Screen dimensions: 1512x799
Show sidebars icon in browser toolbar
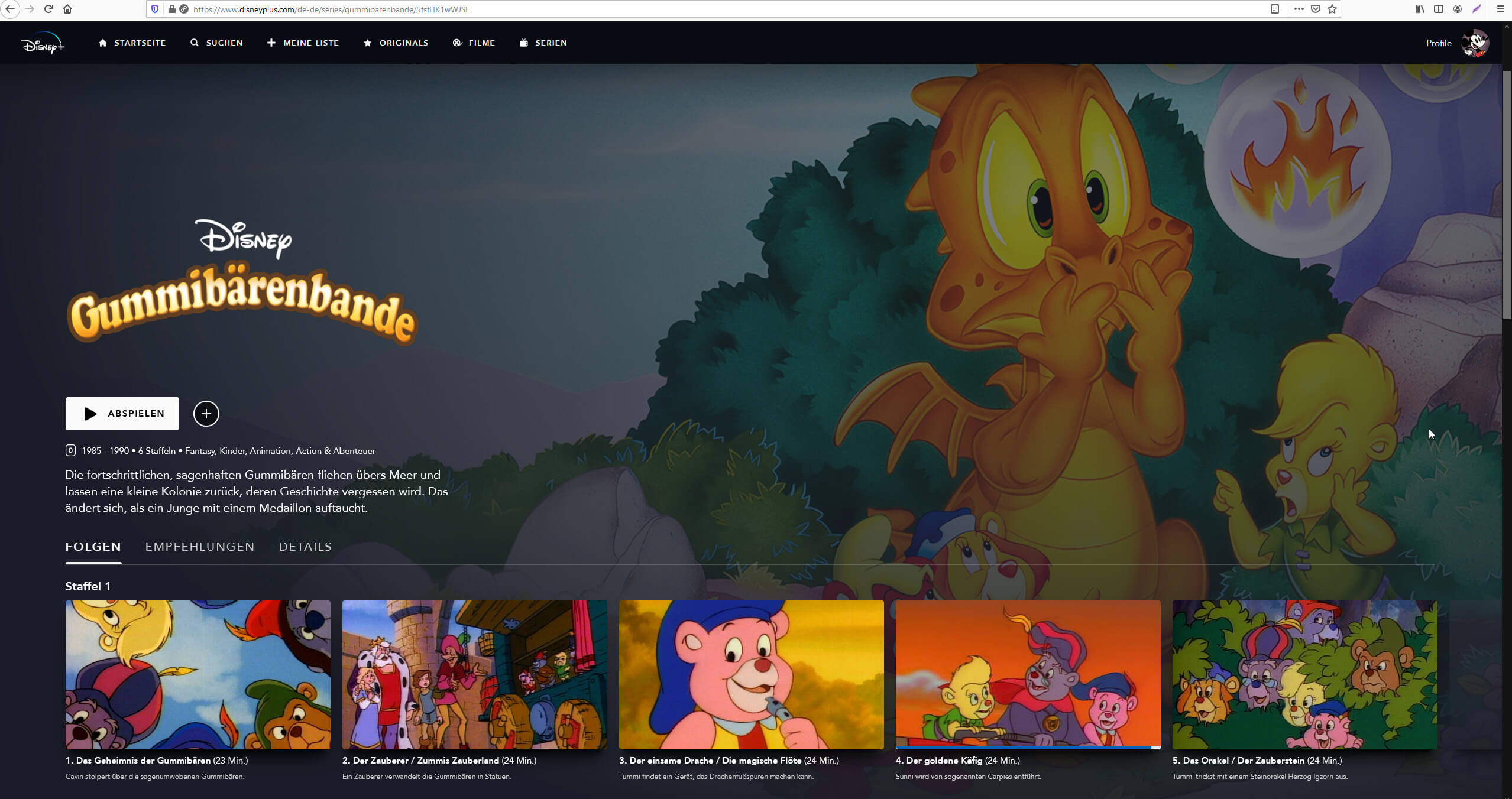point(1439,9)
